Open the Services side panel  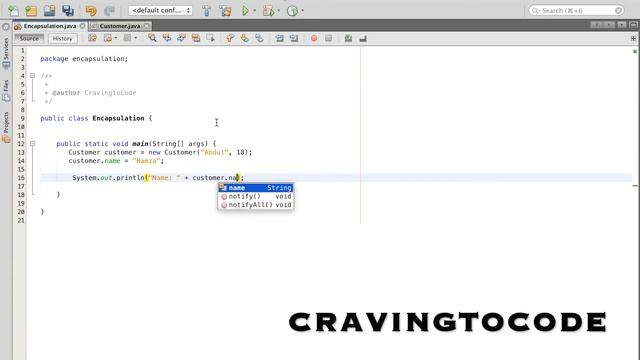(x=6, y=53)
